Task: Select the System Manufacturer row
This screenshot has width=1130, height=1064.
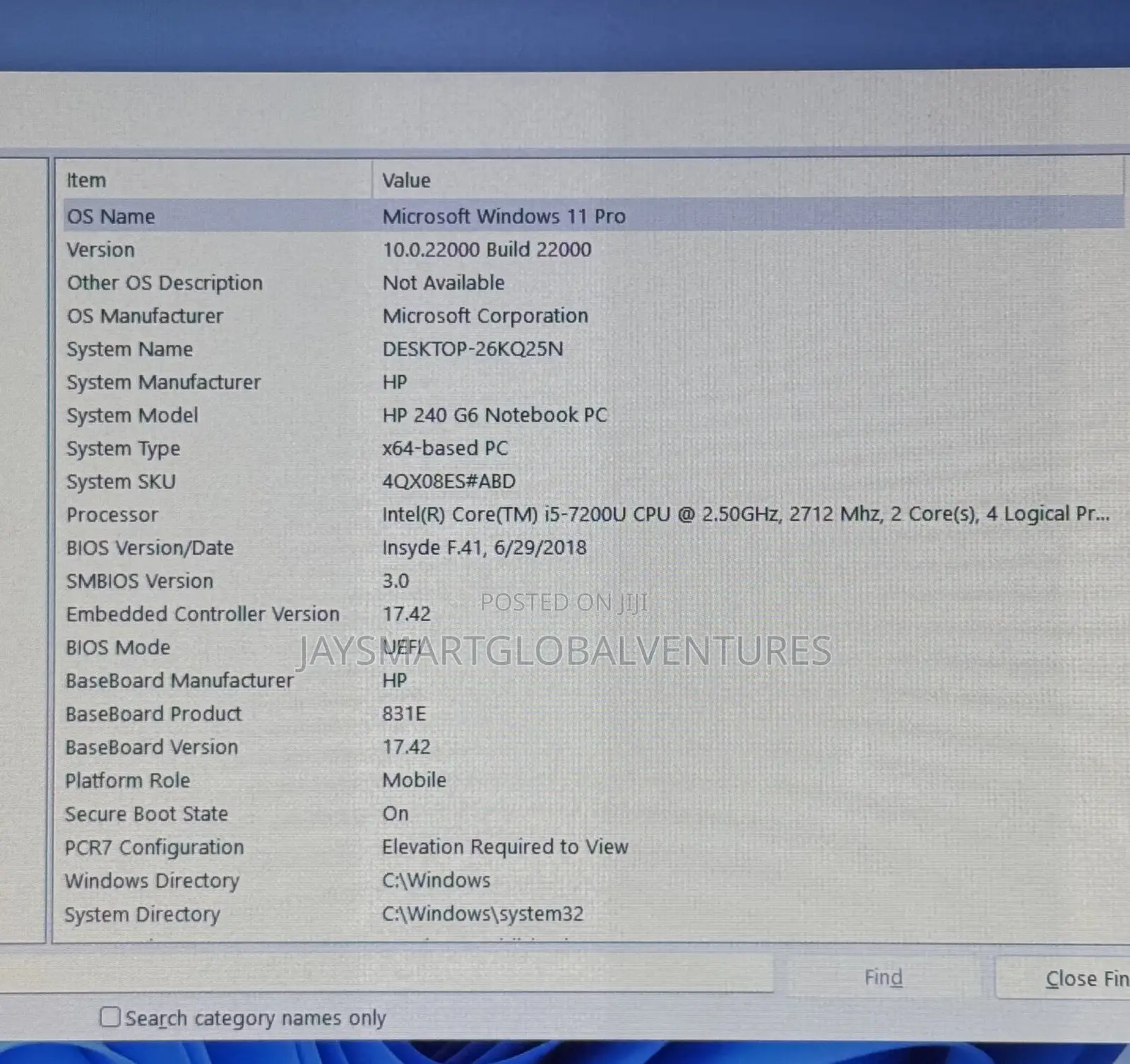Action: tap(593, 382)
